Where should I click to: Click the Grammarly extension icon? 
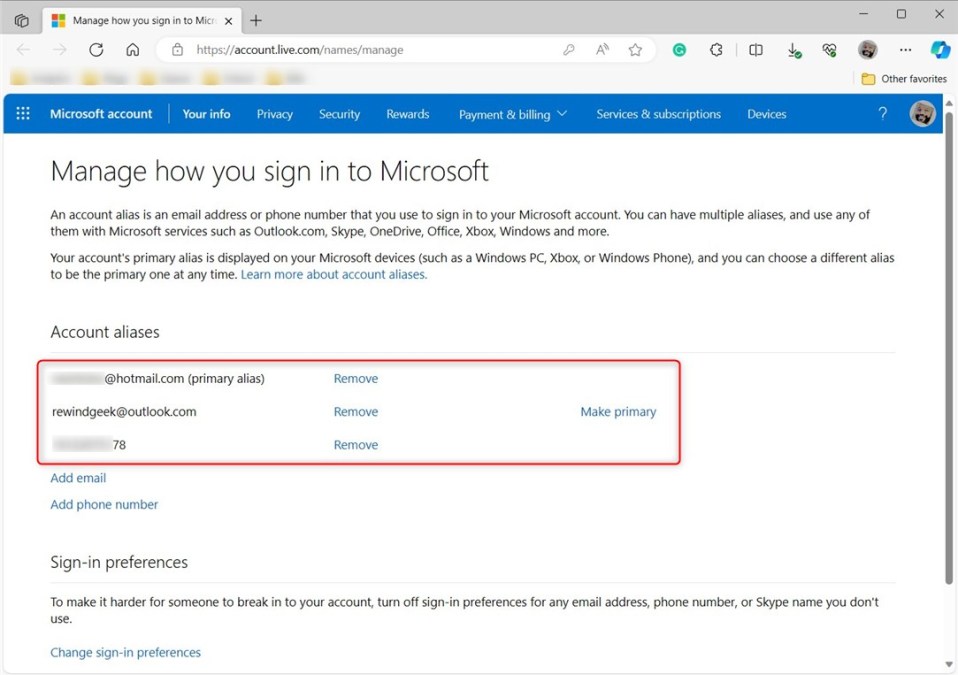coord(679,50)
